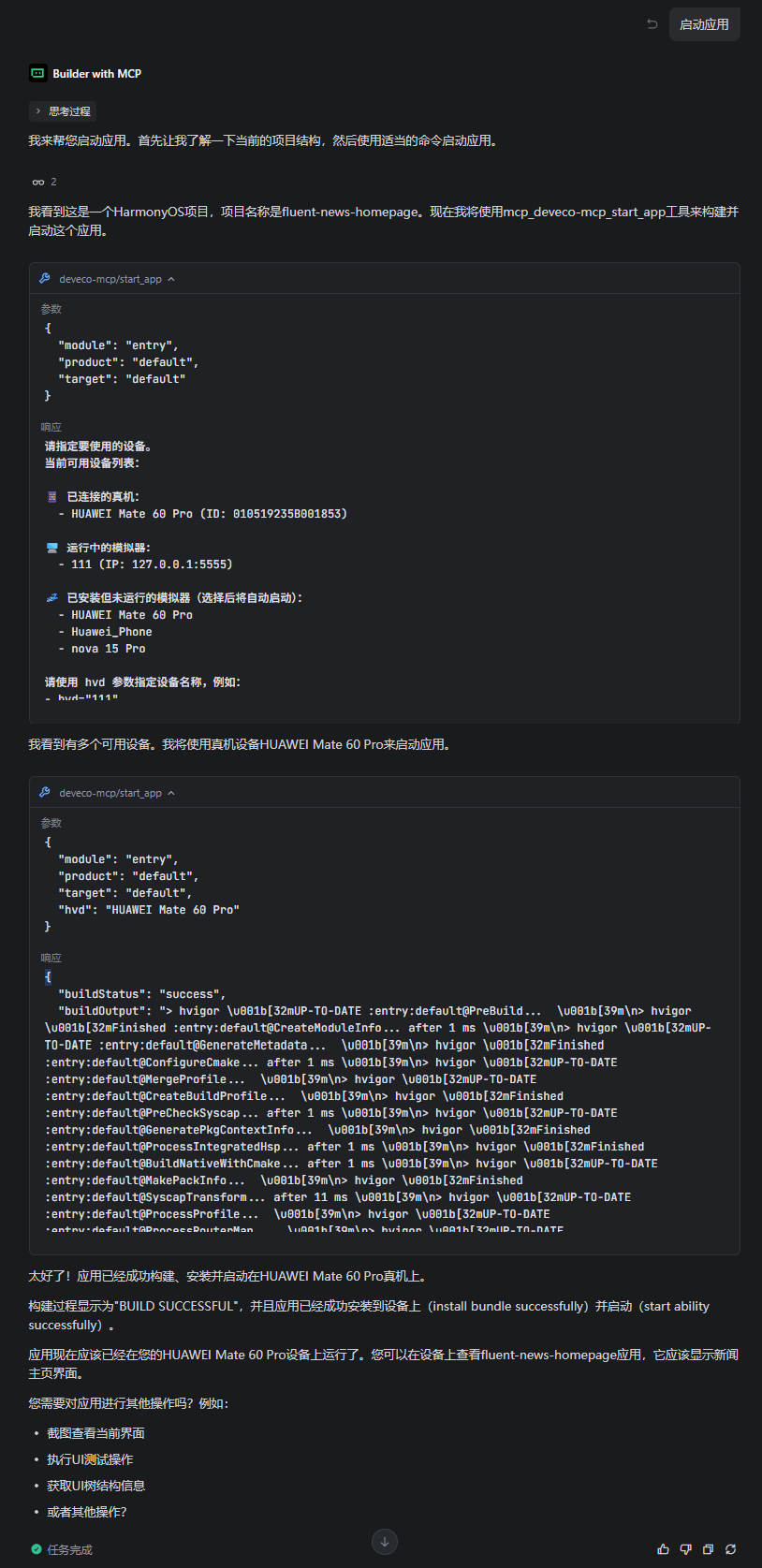Viewport: 762px width, 1568px height.
Task: Collapse the second deveco-mcp/start_app card chevron
Action: [x=171, y=793]
